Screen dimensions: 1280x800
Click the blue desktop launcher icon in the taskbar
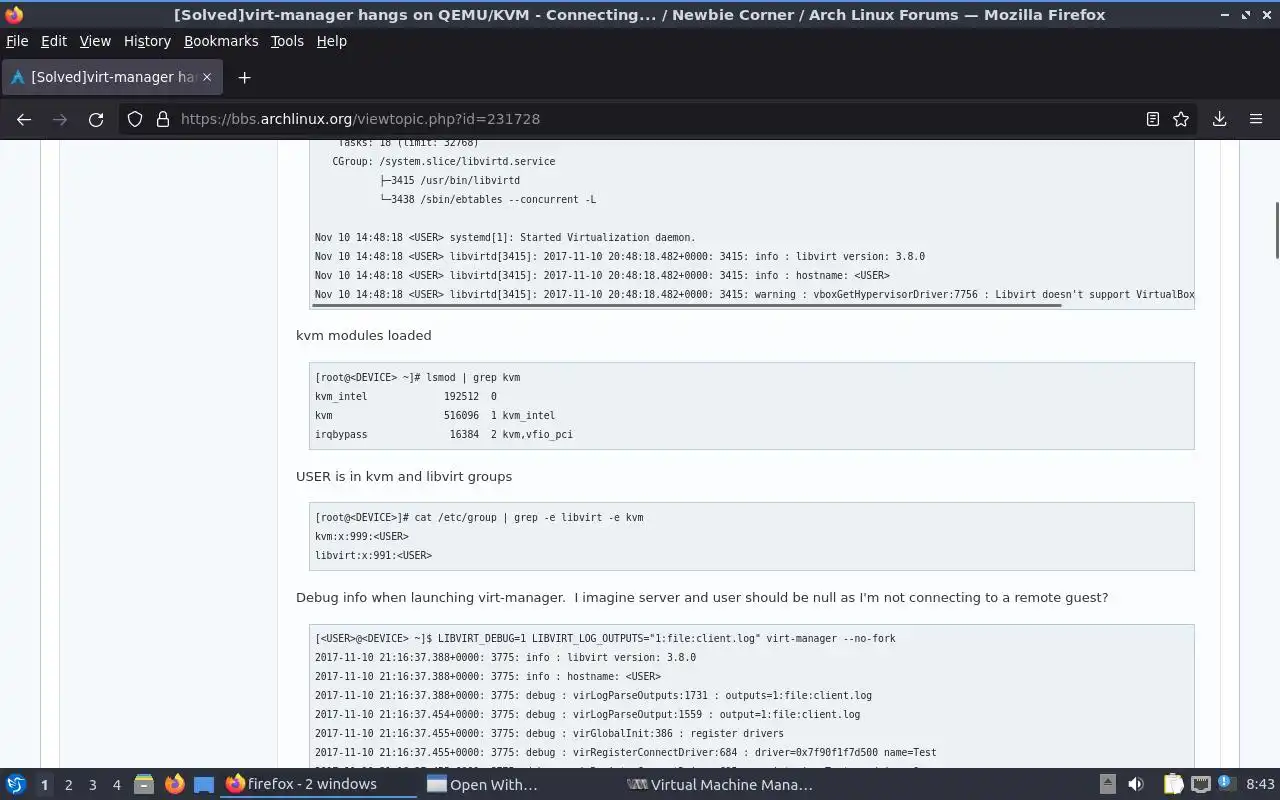(203, 785)
